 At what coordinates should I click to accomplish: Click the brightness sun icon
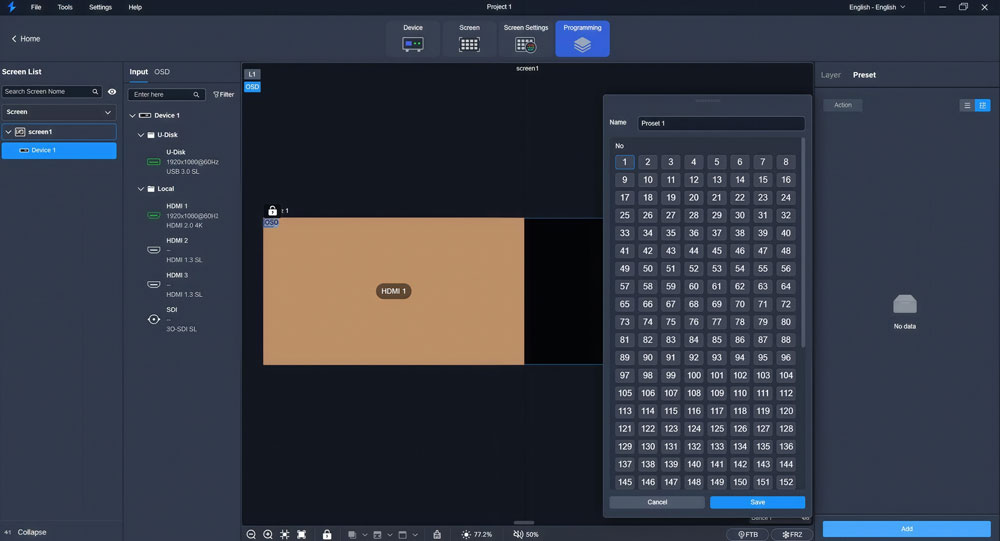pyautogui.click(x=466, y=534)
